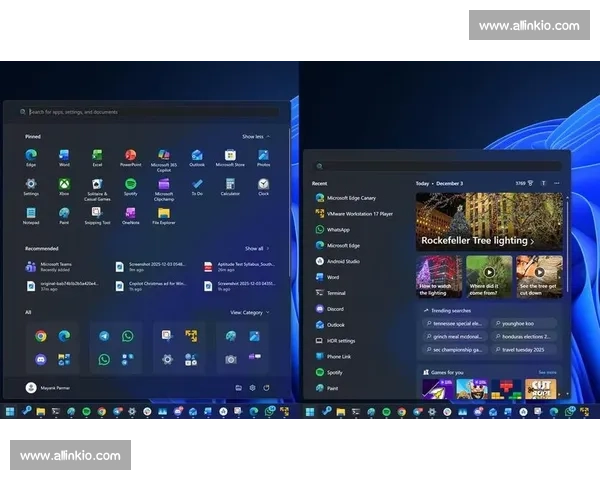Click Mayank Parmar user profile

click(55, 387)
